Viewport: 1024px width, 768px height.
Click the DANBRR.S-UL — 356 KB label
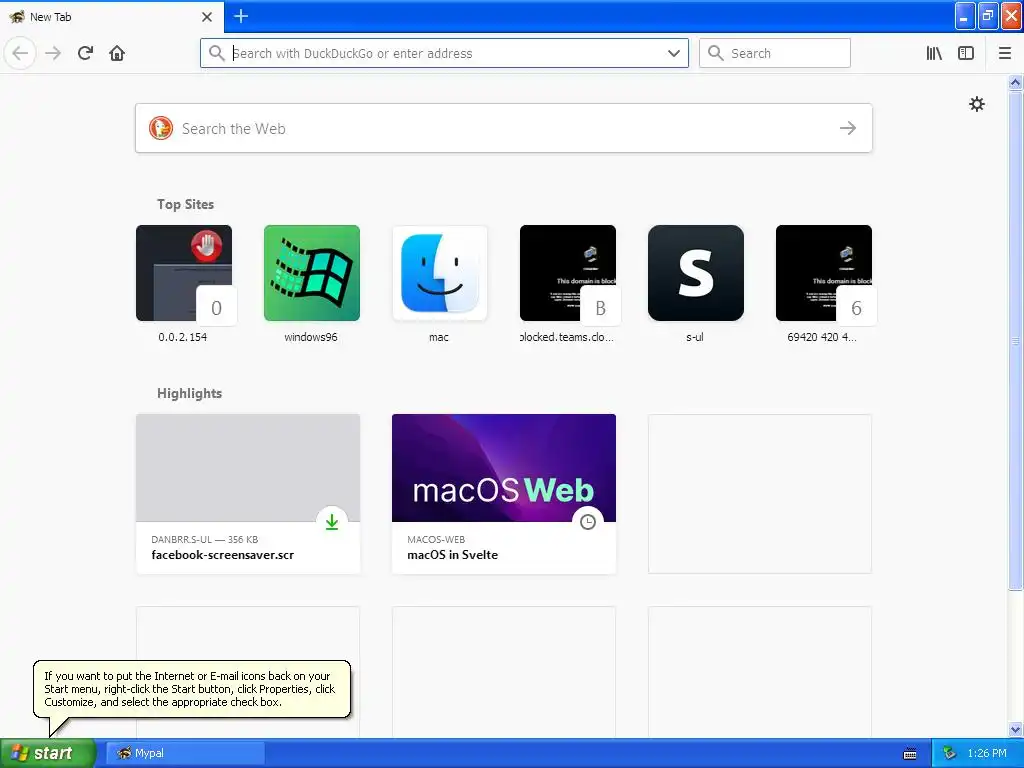tap(204, 539)
